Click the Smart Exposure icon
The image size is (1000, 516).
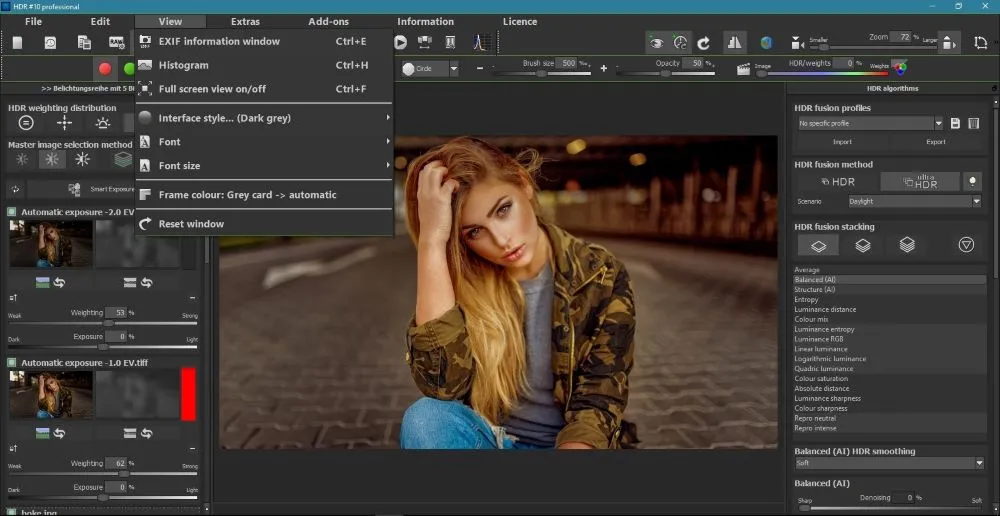point(75,189)
